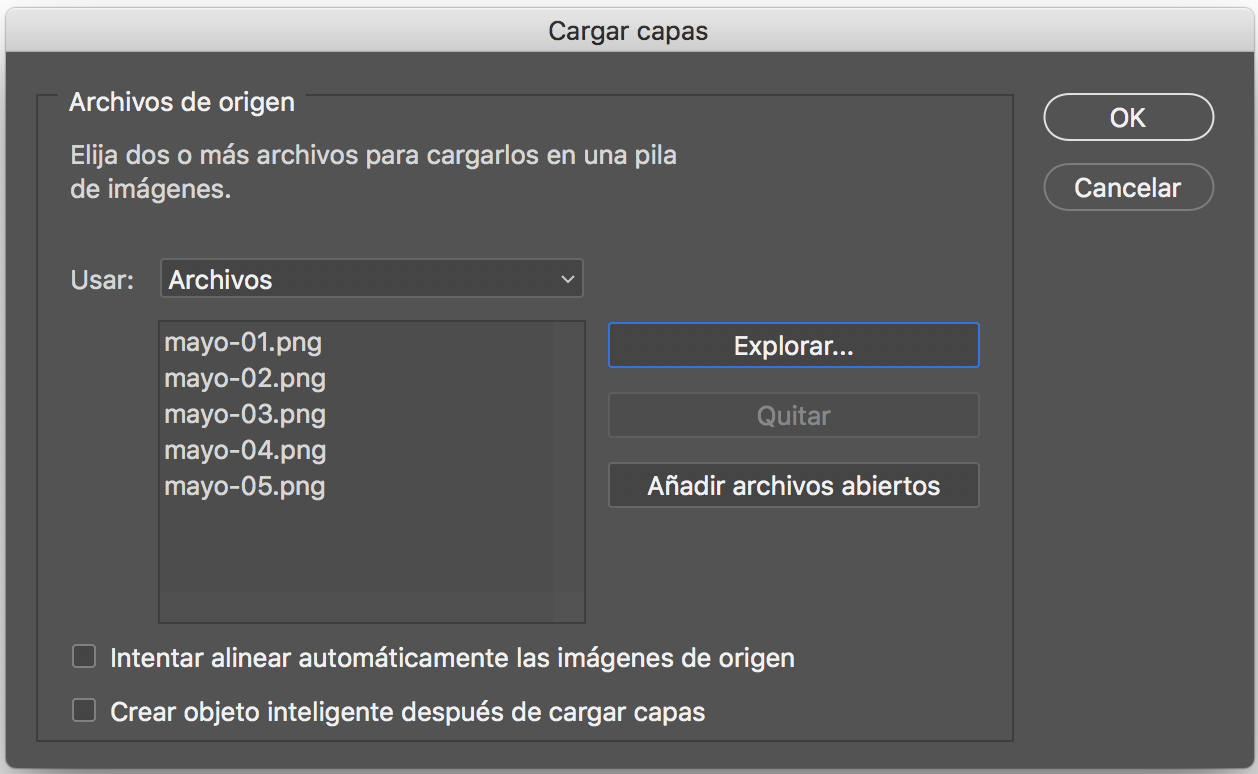Viewport: 1258px width, 774px height.
Task: Check Crear objeto inteligente option
Action: [85, 711]
